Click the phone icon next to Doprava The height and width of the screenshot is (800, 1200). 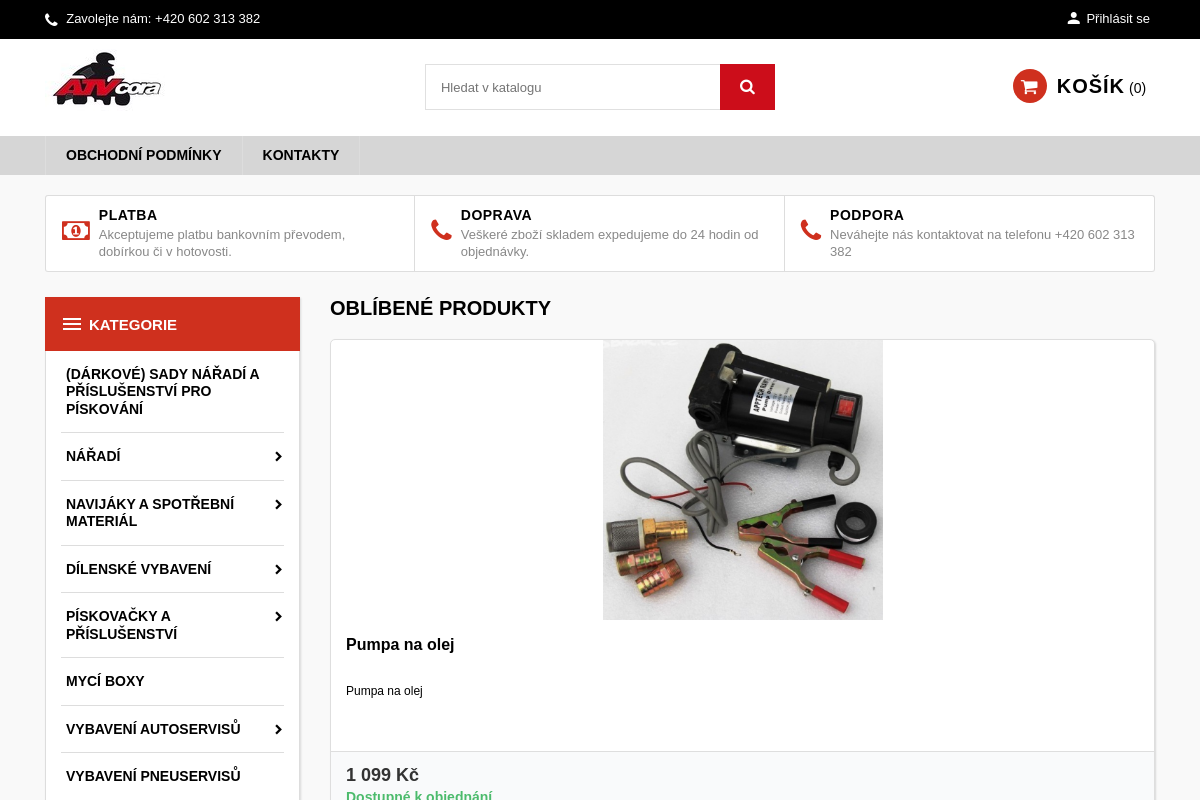pos(441,230)
